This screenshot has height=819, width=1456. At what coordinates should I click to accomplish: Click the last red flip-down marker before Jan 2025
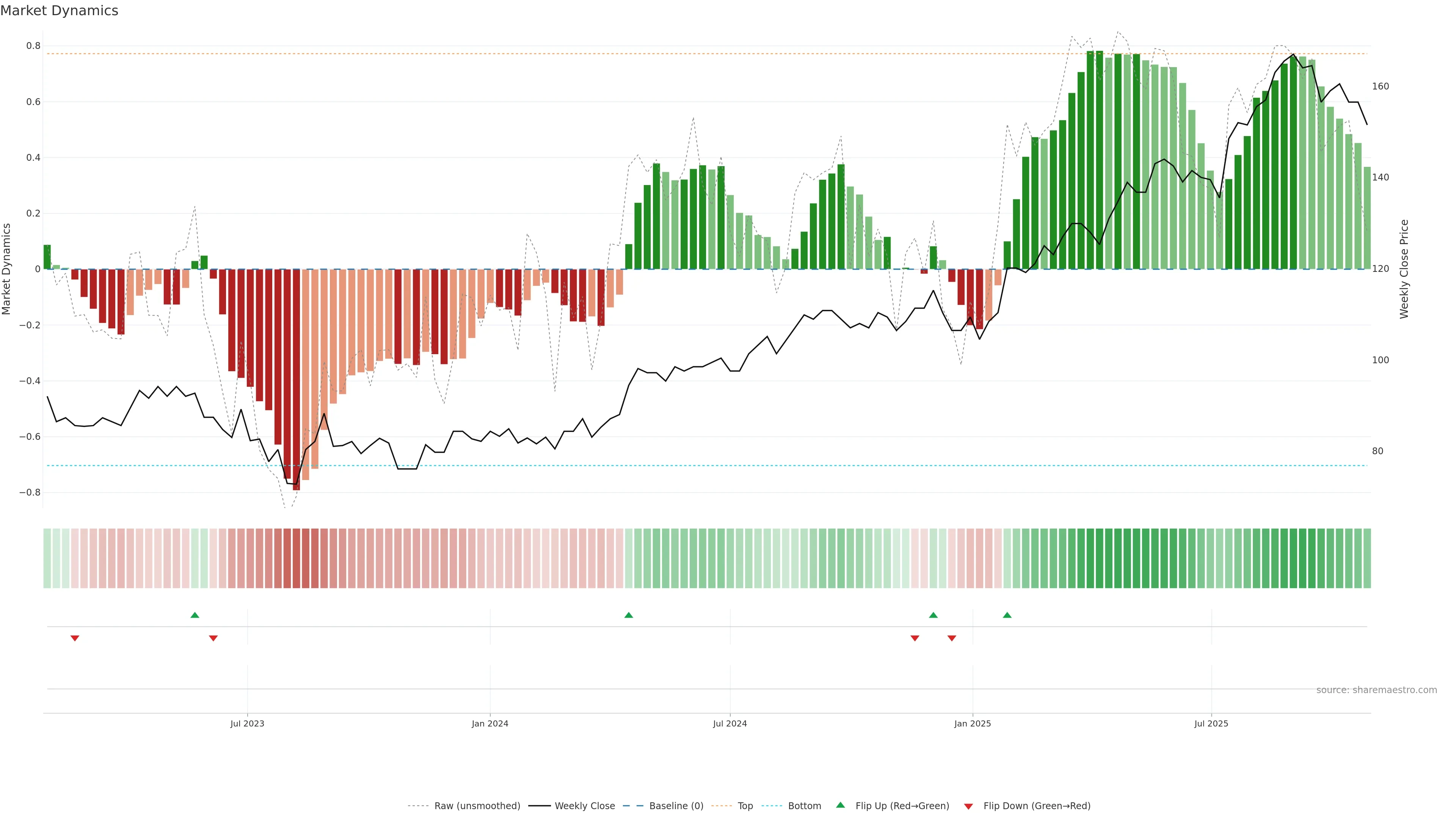point(952,638)
